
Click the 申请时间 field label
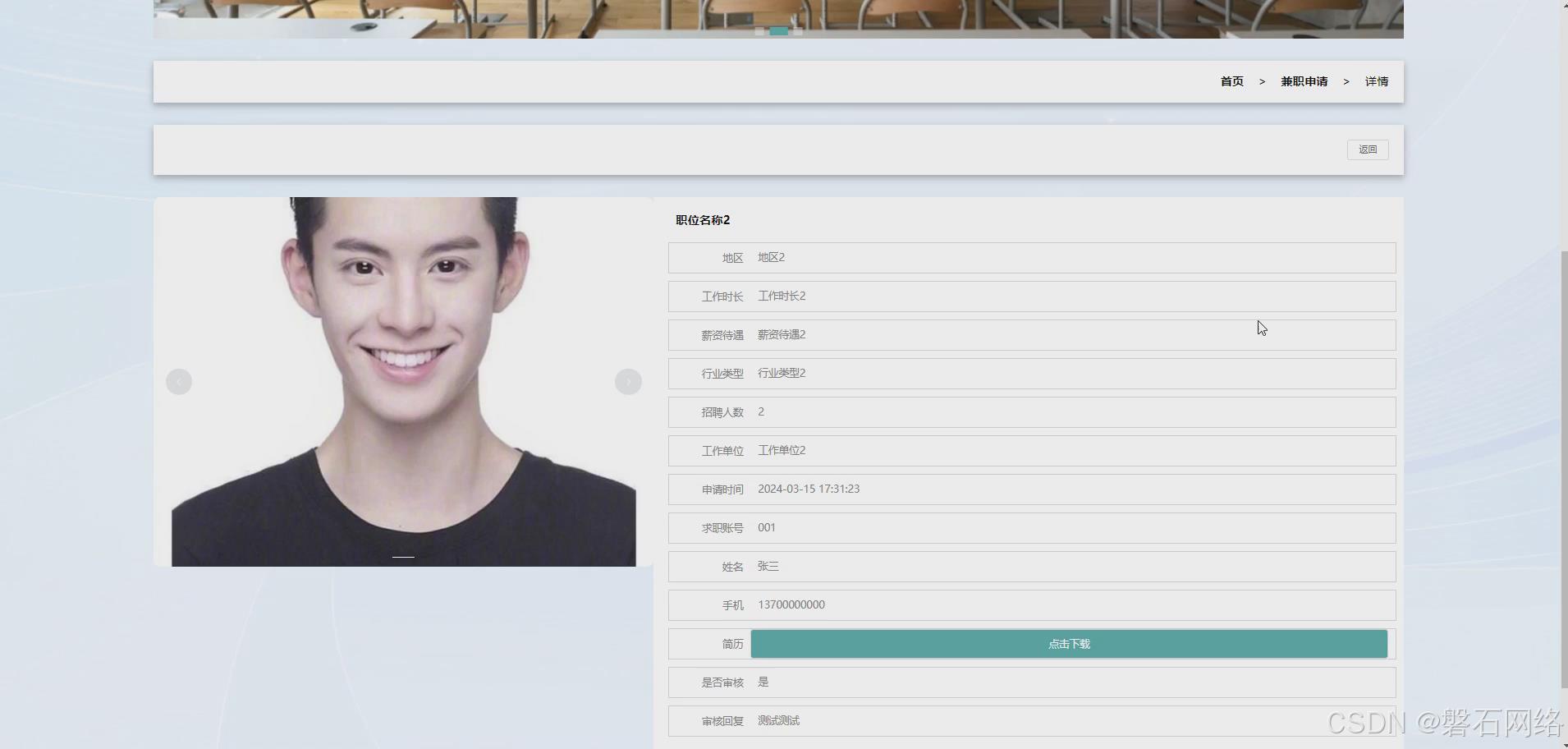point(722,490)
